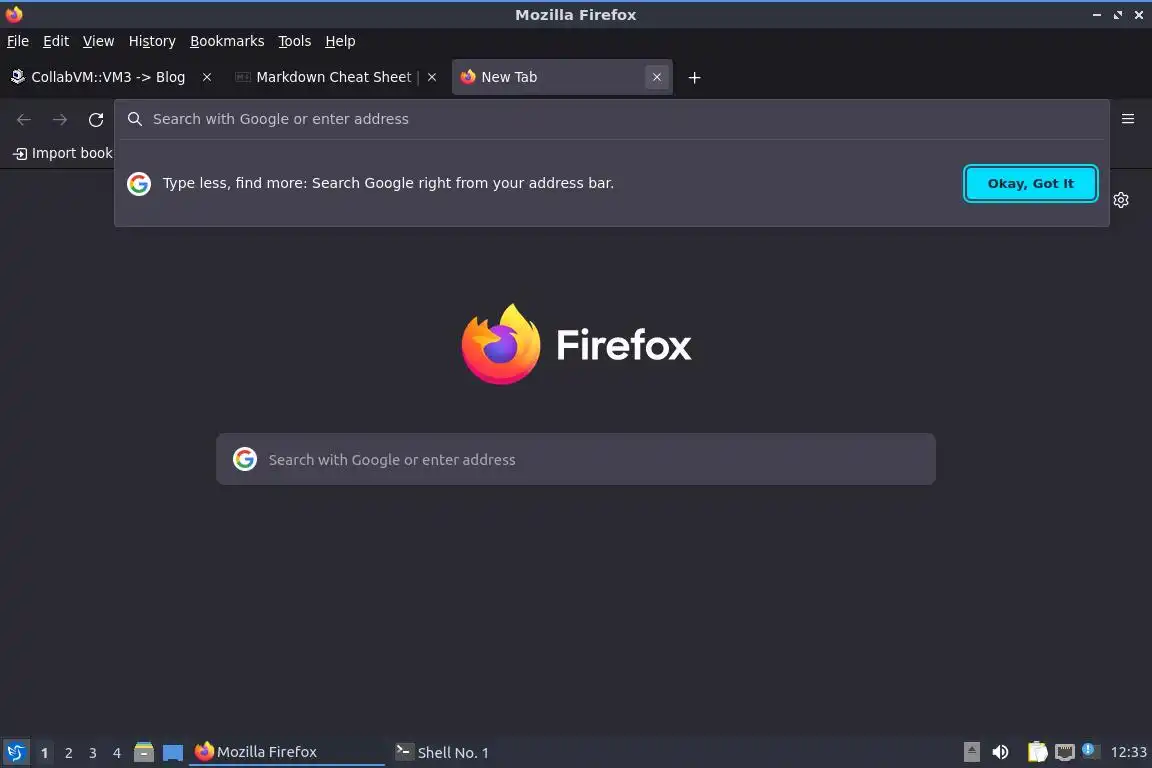Switch to virtual desktop 1
Viewport: 1152px width, 768px height.
click(x=45, y=753)
